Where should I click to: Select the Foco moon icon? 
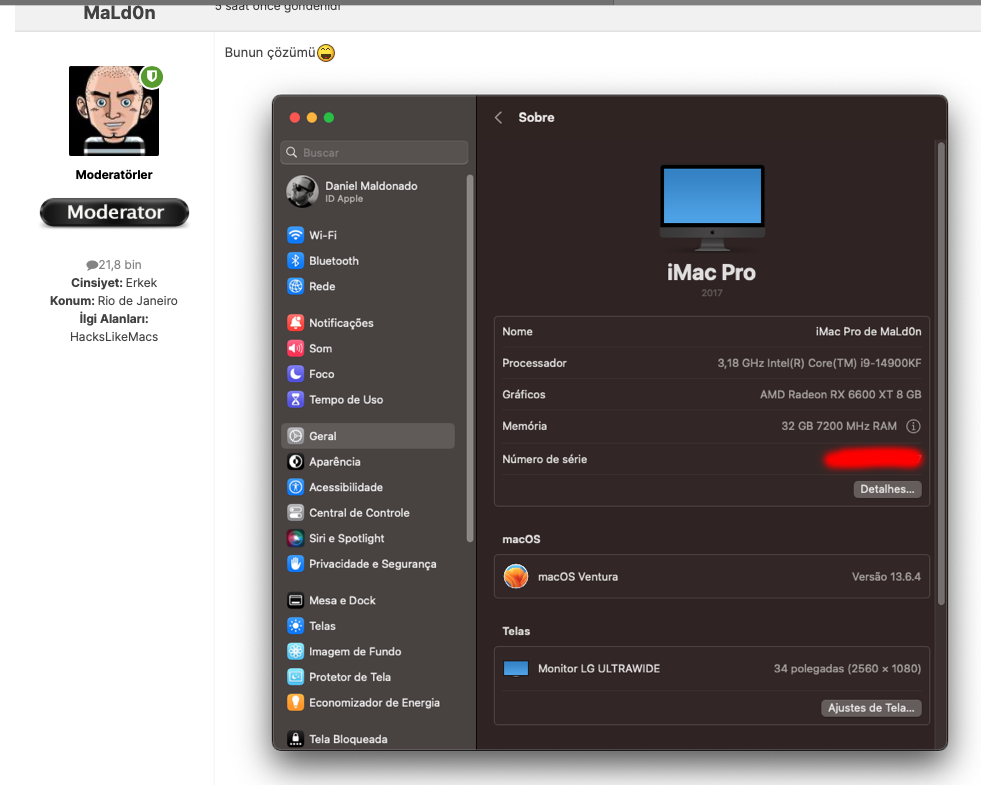click(296, 374)
